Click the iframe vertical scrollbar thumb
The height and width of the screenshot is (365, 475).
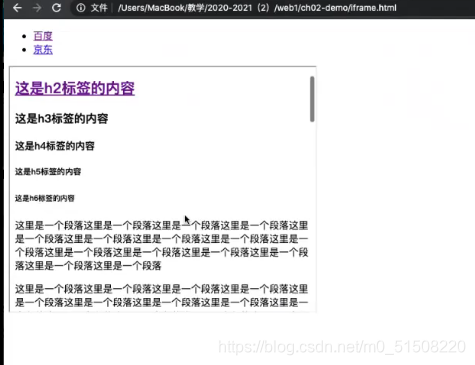click(312, 99)
